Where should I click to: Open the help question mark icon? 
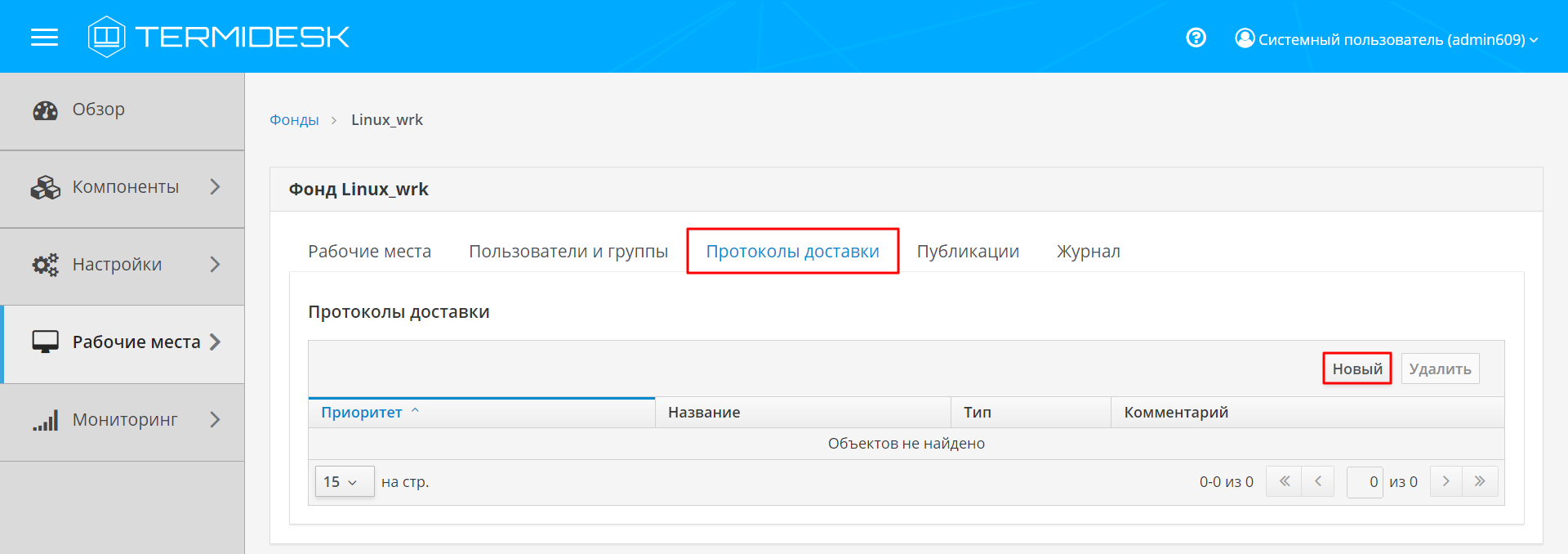pos(1196,38)
